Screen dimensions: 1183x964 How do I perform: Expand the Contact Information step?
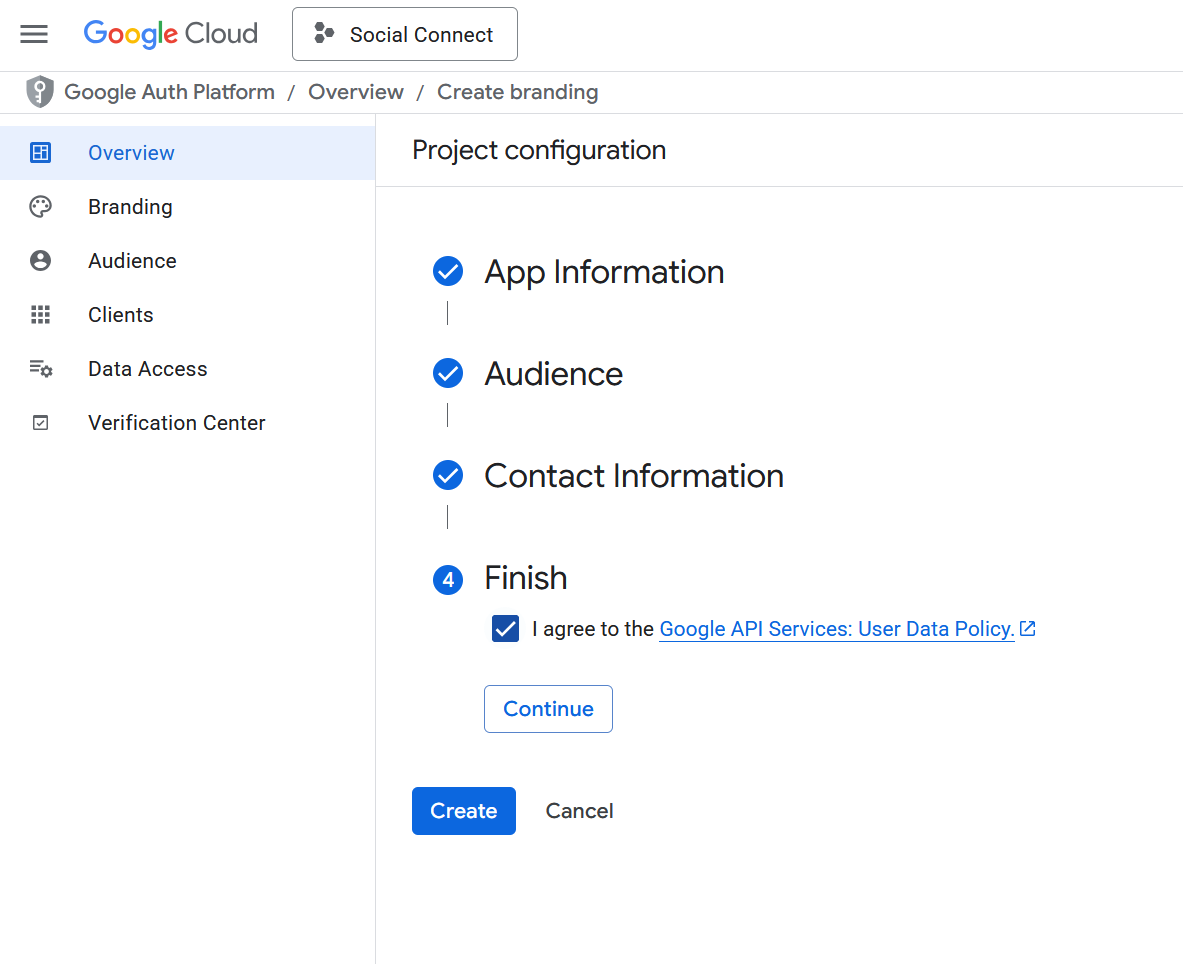634,476
